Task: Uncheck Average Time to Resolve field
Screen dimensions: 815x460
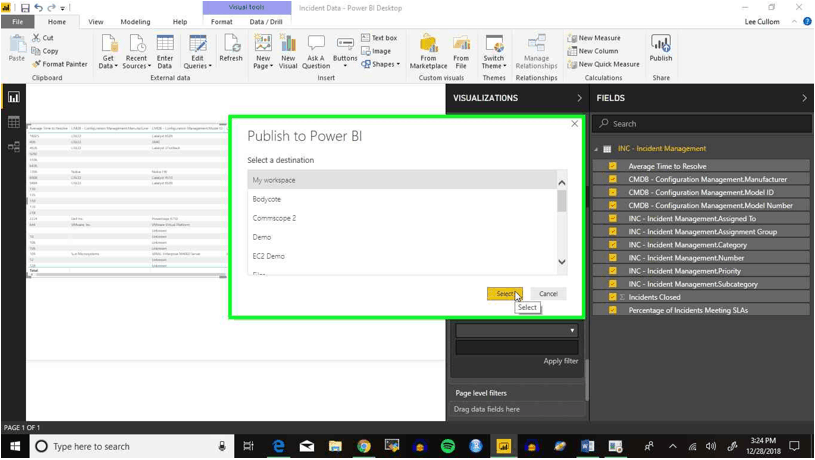Action: click(613, 166)
